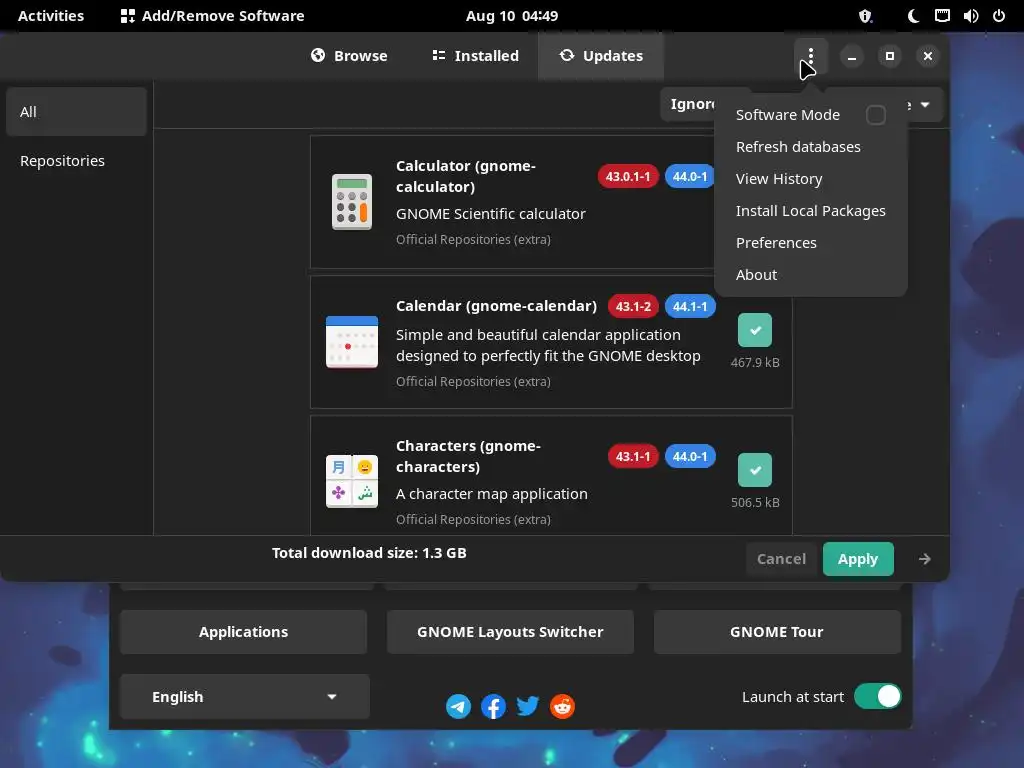Click the Apply button
The height and width of the screenshot is (768, 1024).
pos(858,559)
